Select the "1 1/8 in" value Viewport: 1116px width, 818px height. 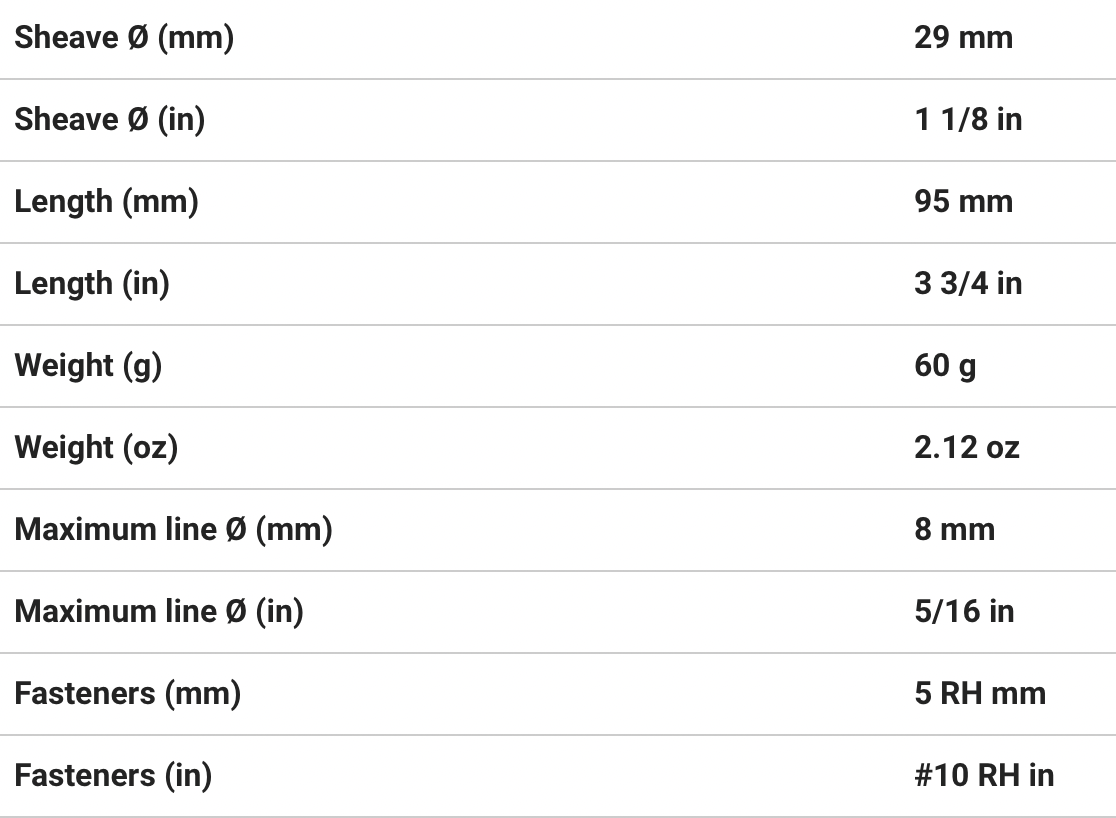coord(968,120)
